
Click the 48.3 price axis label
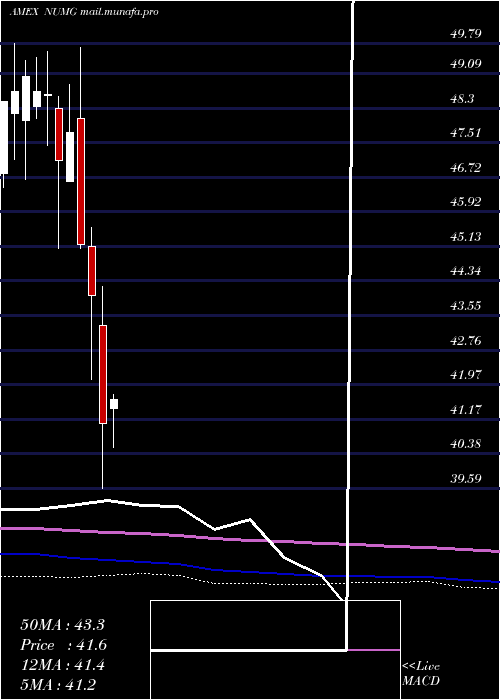pos(462,99)
